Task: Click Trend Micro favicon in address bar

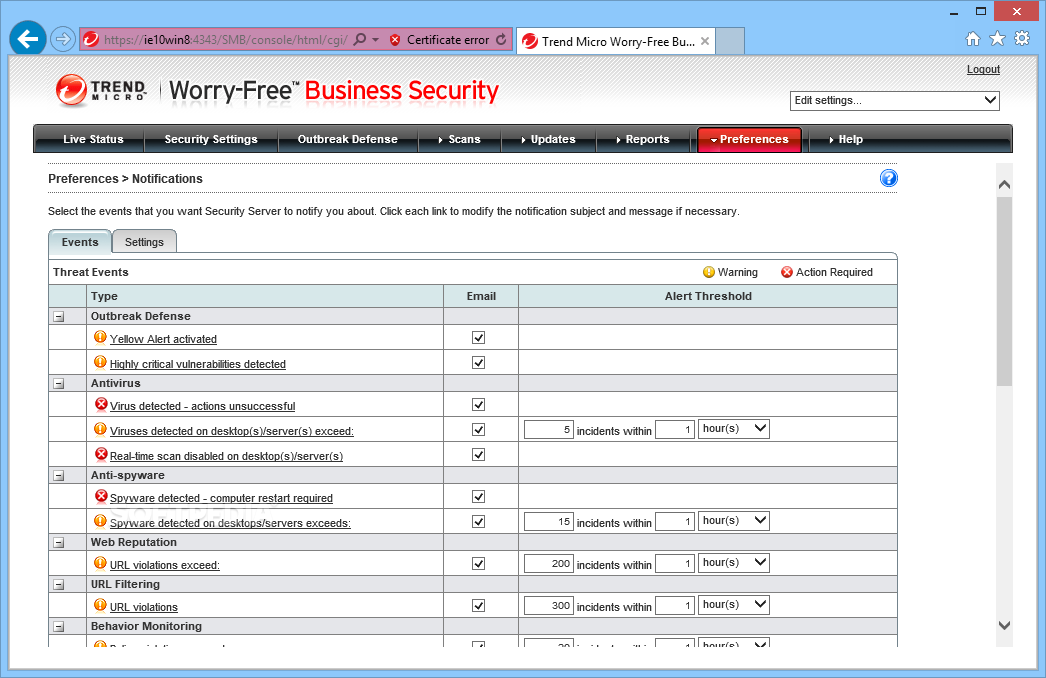Action: [91, 39]
